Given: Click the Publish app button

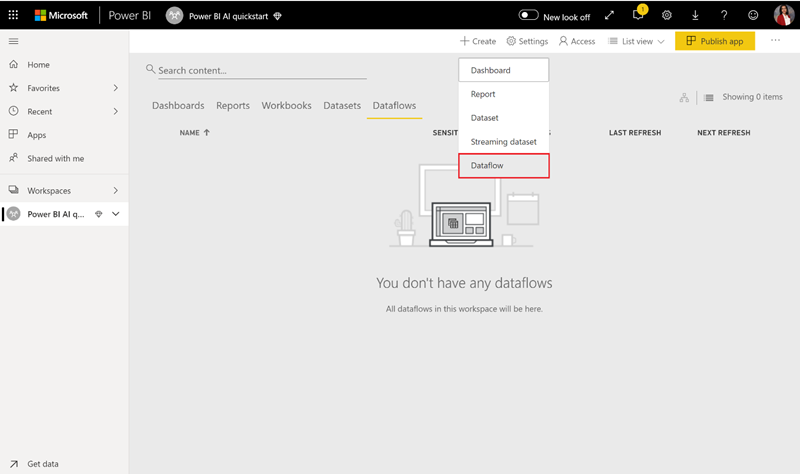Looking at the screenshot, I should coord(714,41).
